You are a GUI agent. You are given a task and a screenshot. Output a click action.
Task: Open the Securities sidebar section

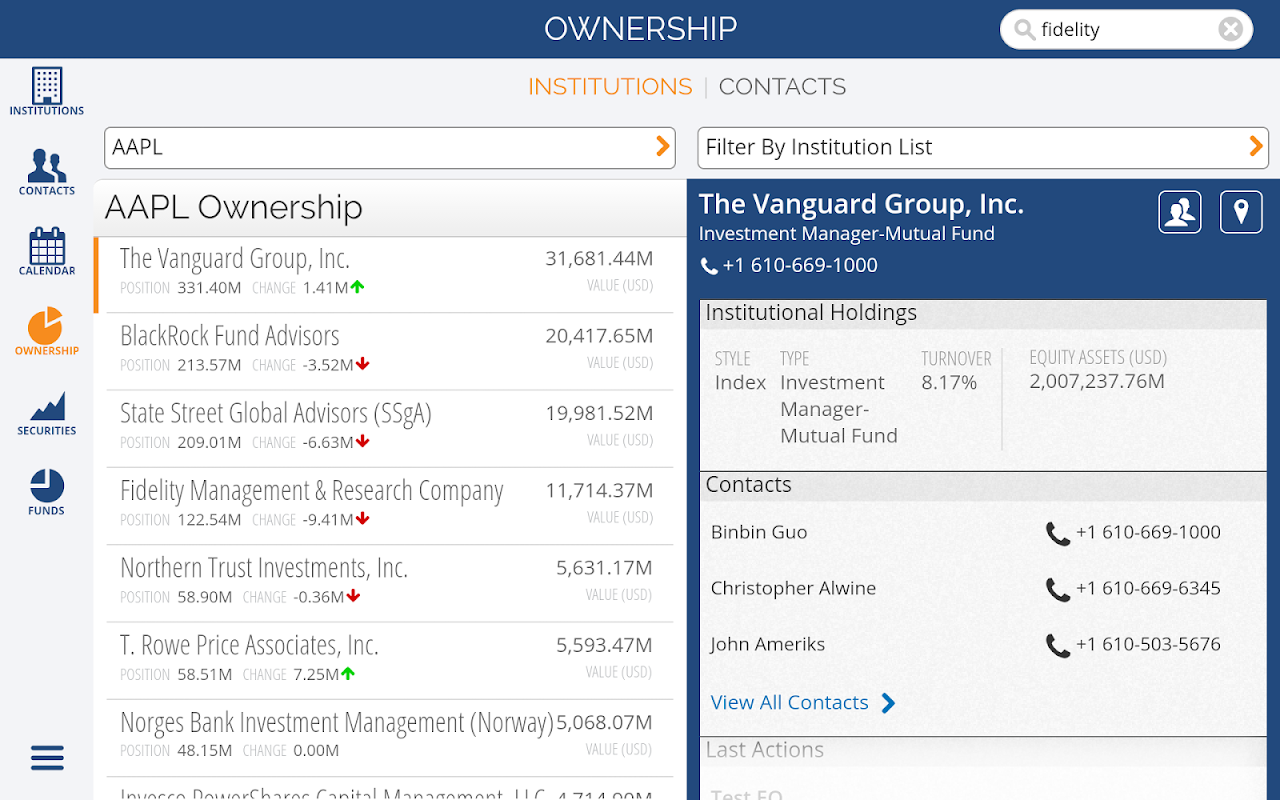[x=47, y=412]
